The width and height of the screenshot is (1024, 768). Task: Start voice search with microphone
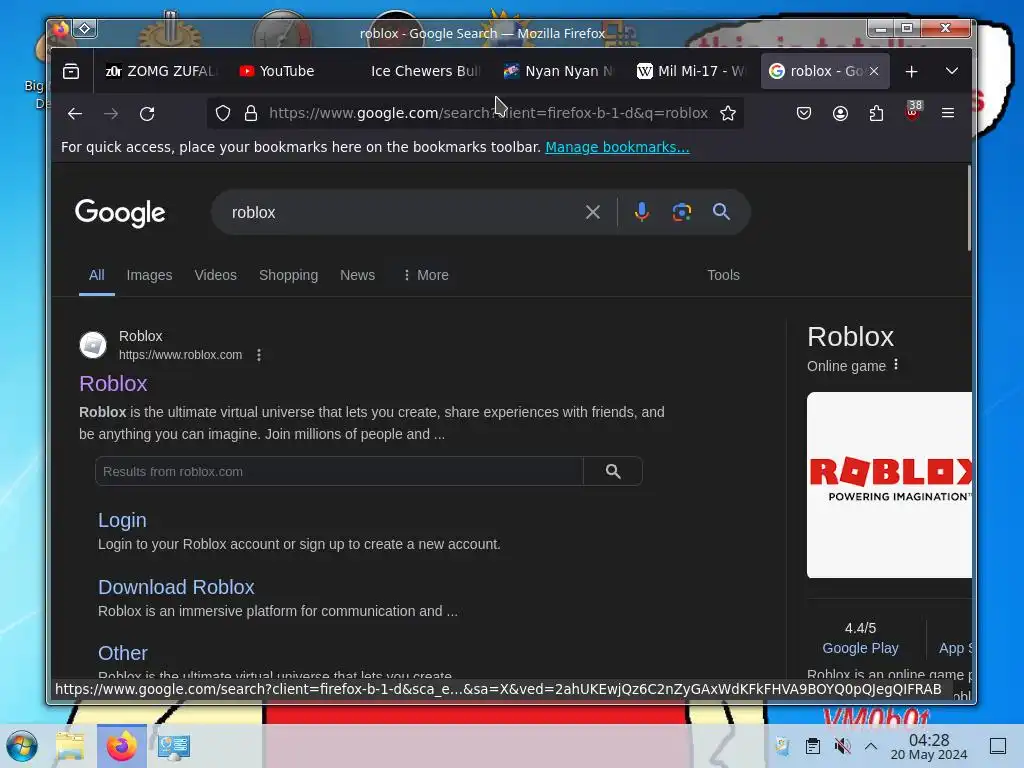pos(642,212)
